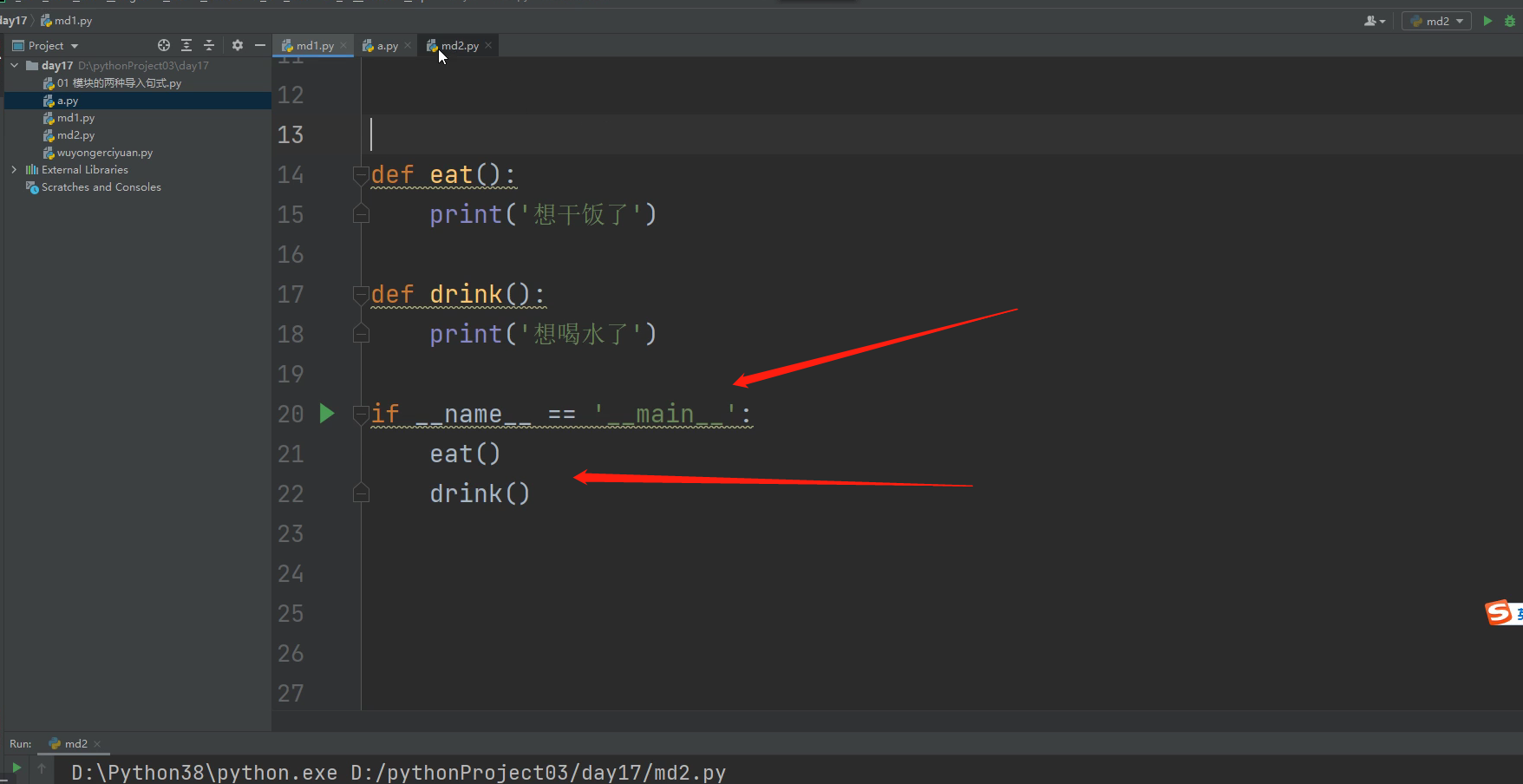
Task: Click fold end marker on line 22
Action: (x=361, y=493)
